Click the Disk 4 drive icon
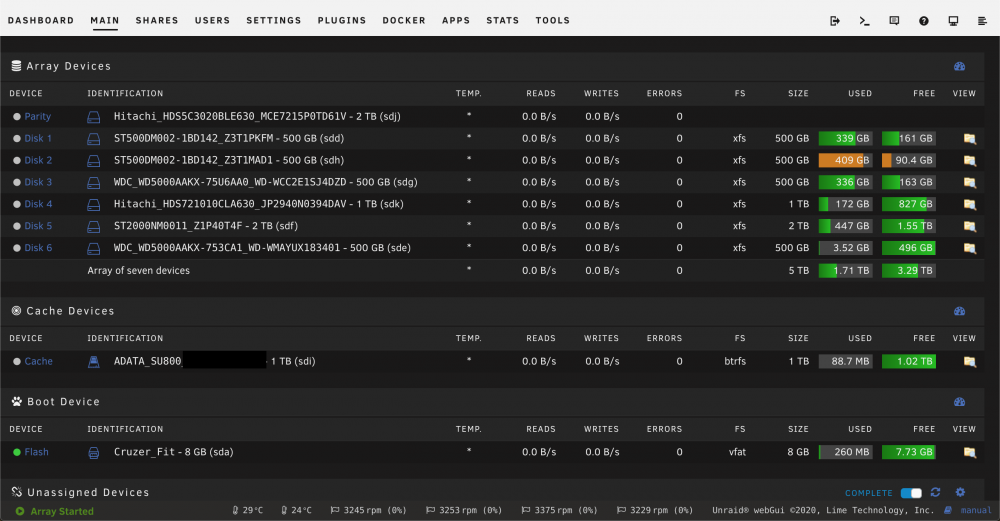 coord(94,204)
